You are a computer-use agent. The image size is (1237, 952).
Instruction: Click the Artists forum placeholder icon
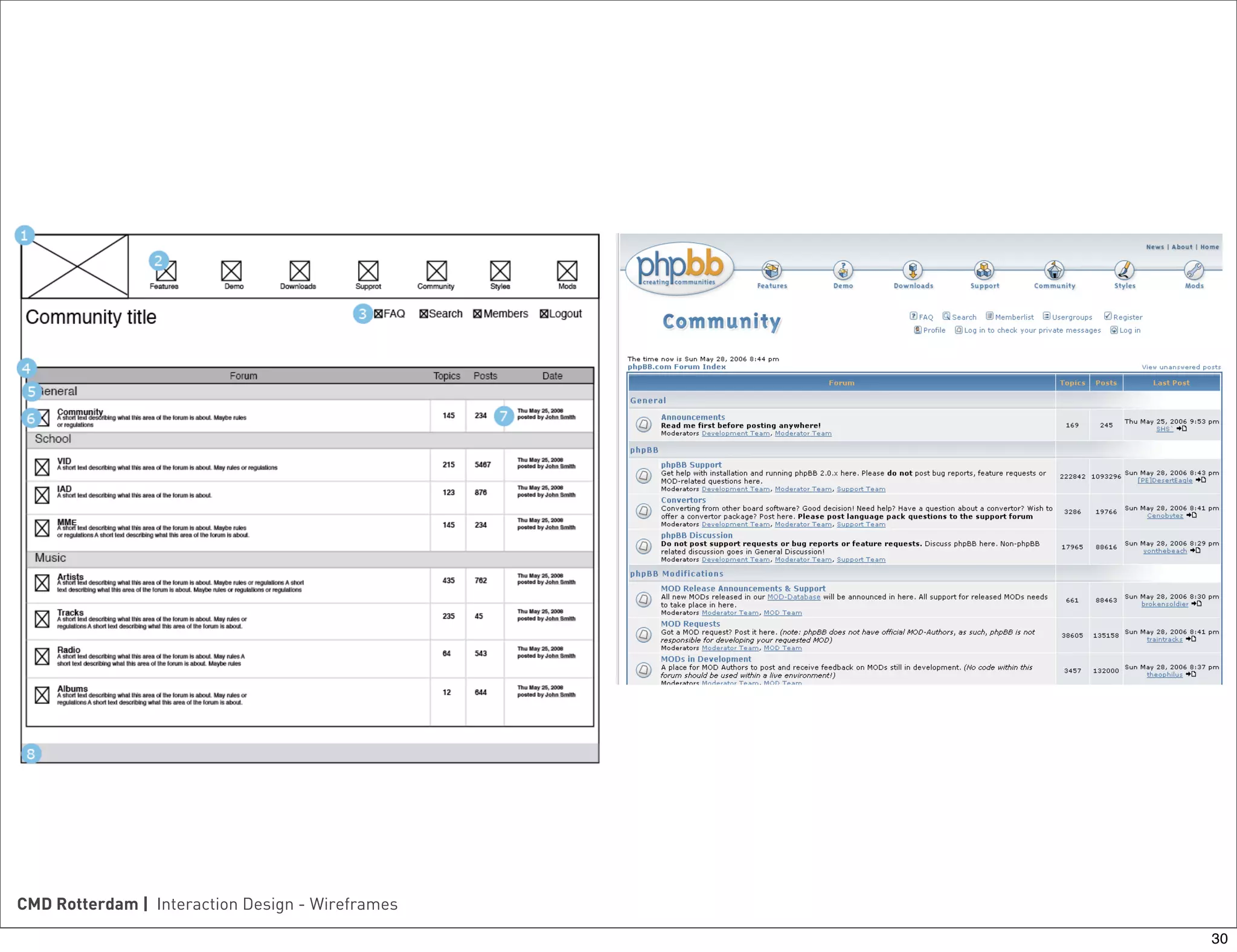(42, 583)
